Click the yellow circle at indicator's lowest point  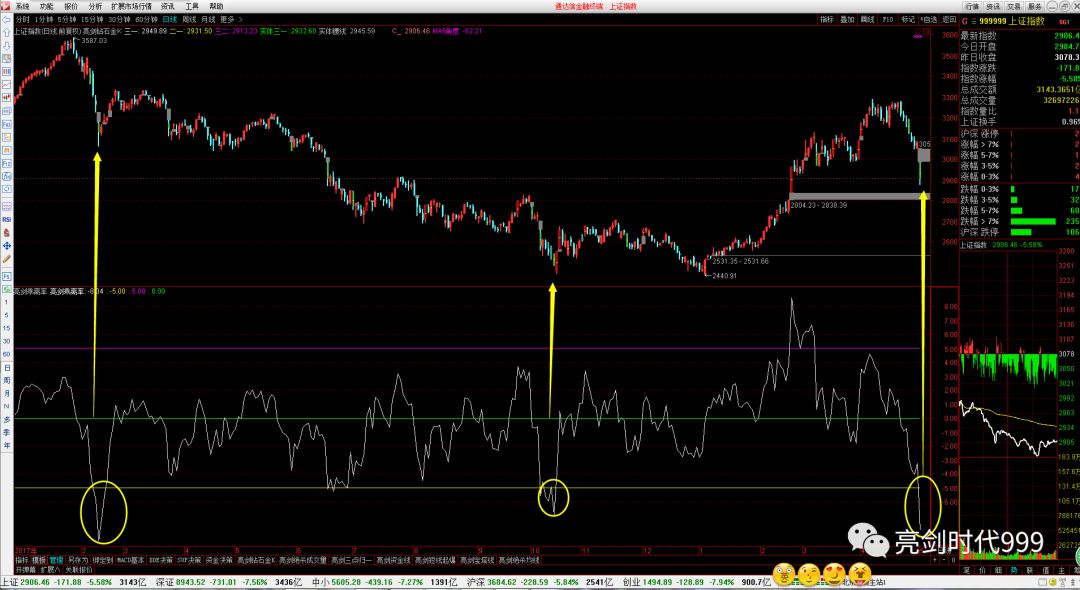pos(103,511)
